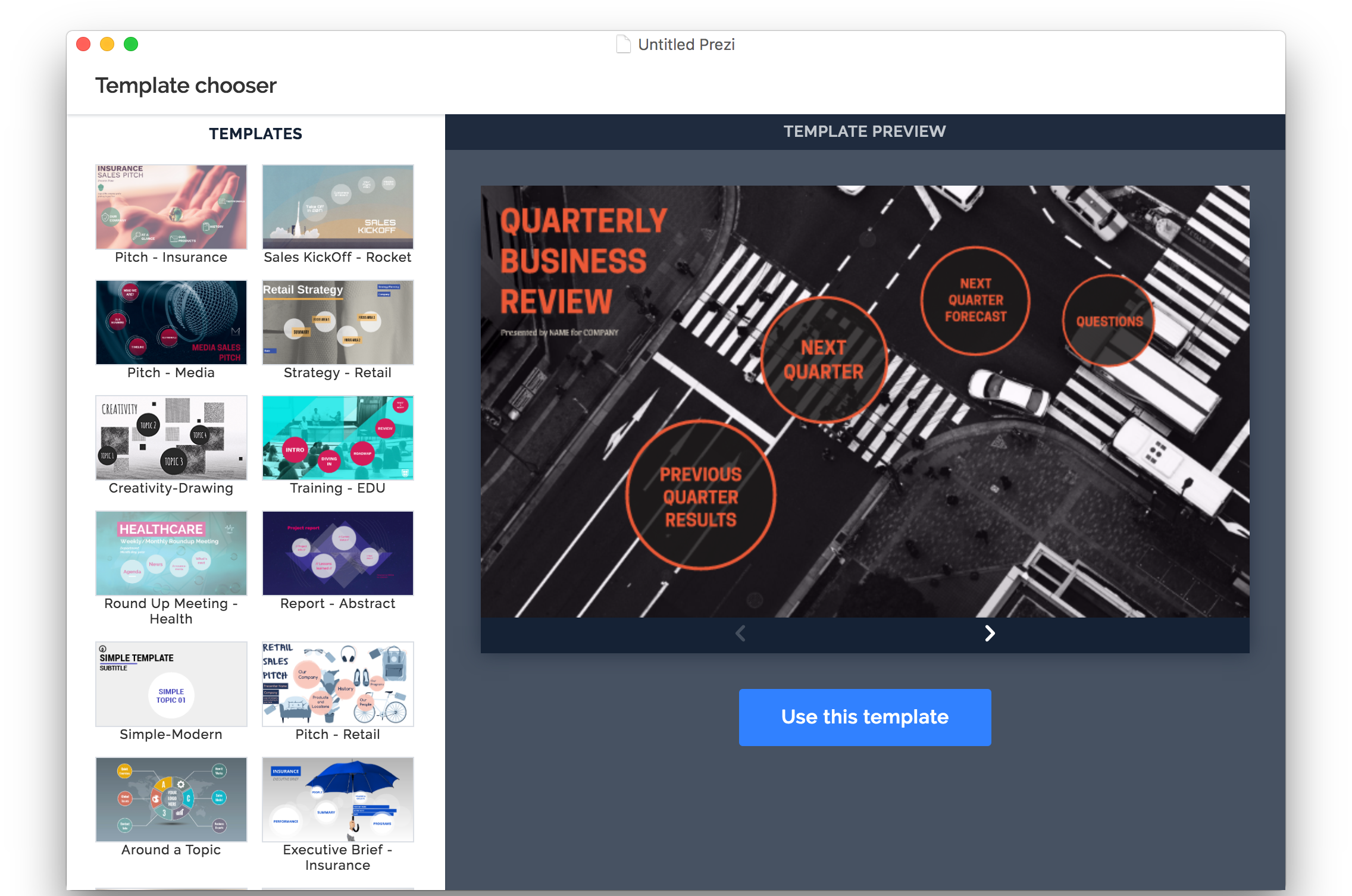Choose the Pitch - Media template thumbnail
The height and width of the screenshot is (896, 1352).
171,322
